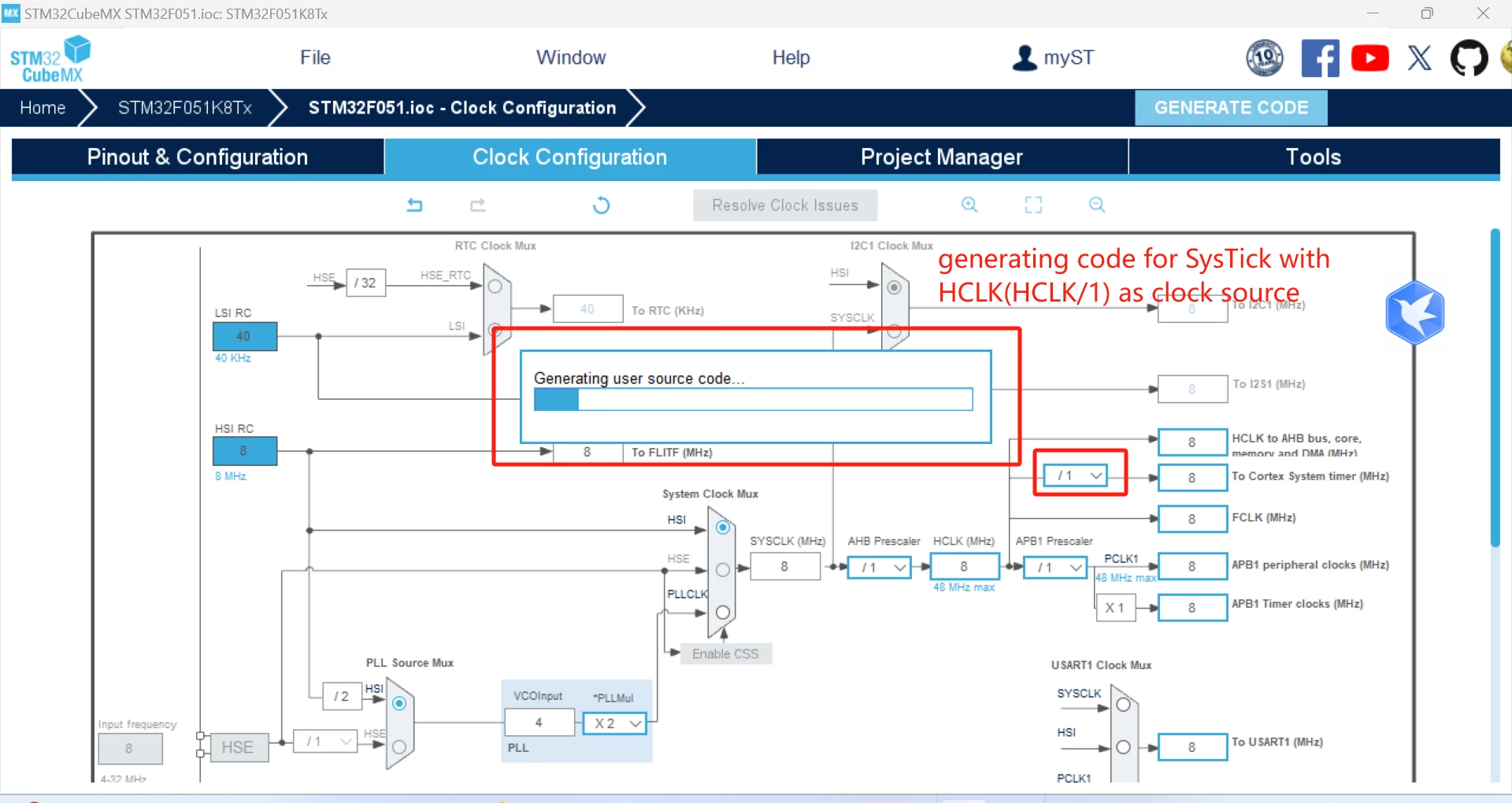The image size is (1512, 803).
Task: Open the Facebook icon link
Action: (x=1320, y=58)
